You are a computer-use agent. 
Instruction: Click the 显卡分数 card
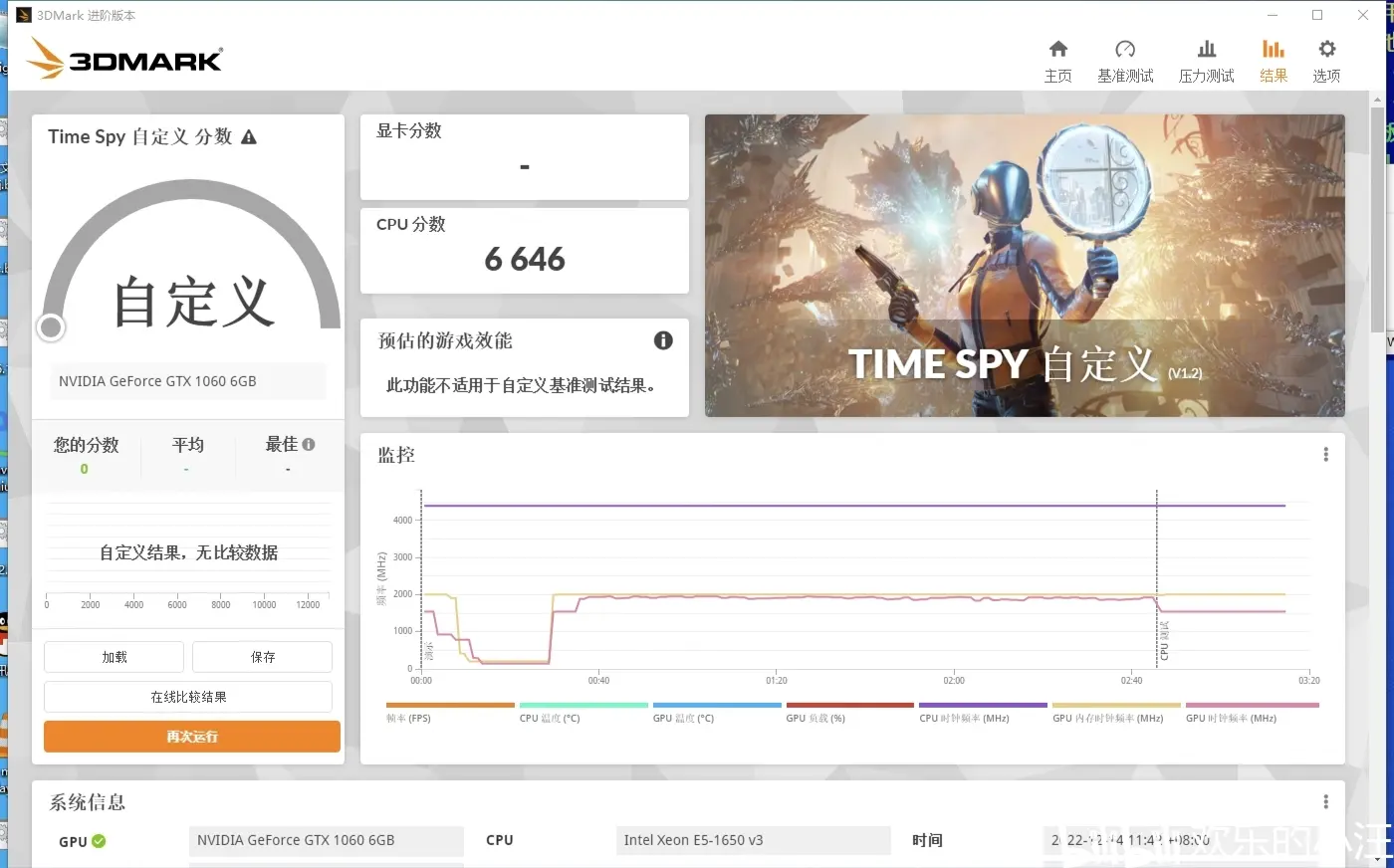(x=525, y=157)
